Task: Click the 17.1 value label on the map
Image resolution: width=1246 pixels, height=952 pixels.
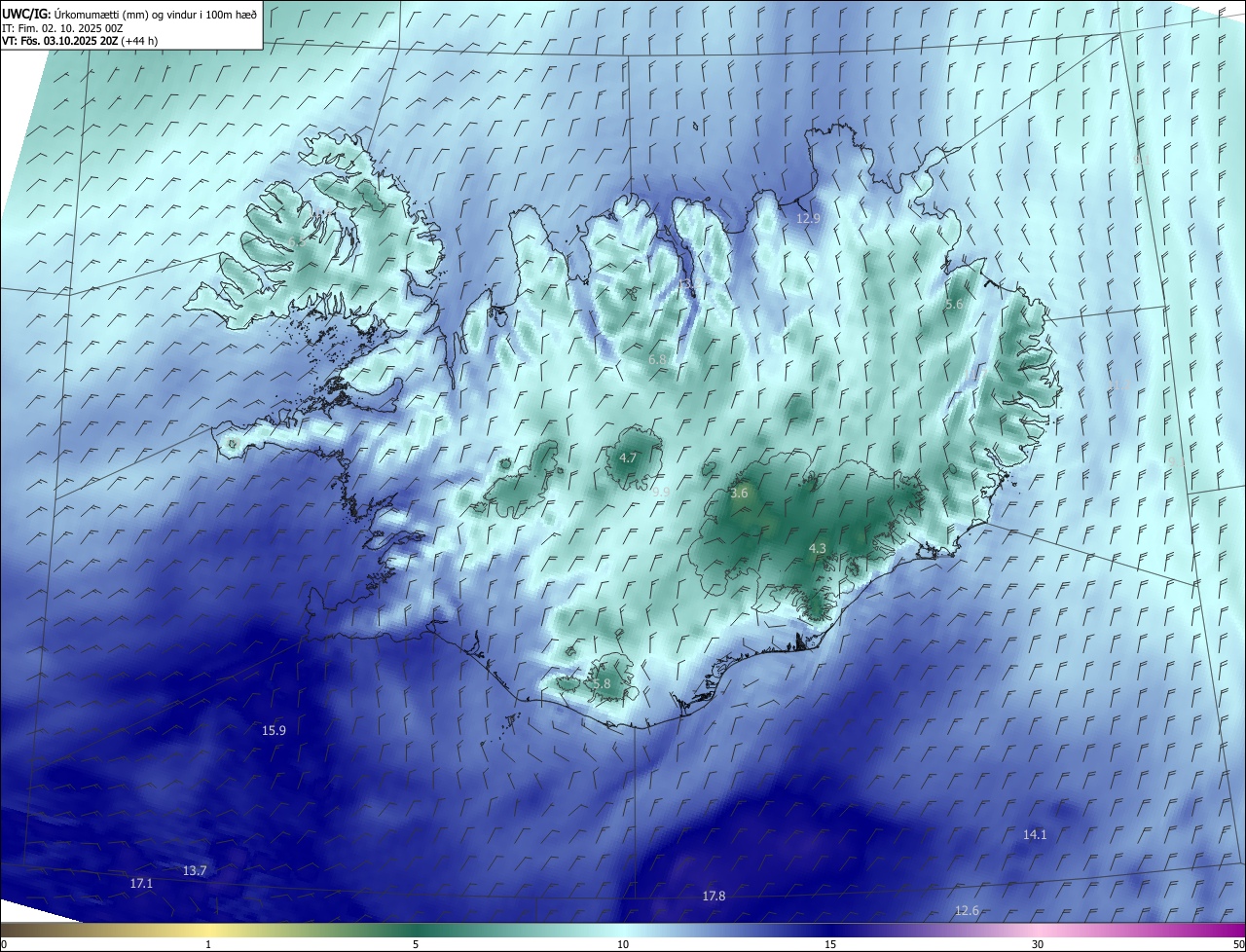Action: [142, 883]
